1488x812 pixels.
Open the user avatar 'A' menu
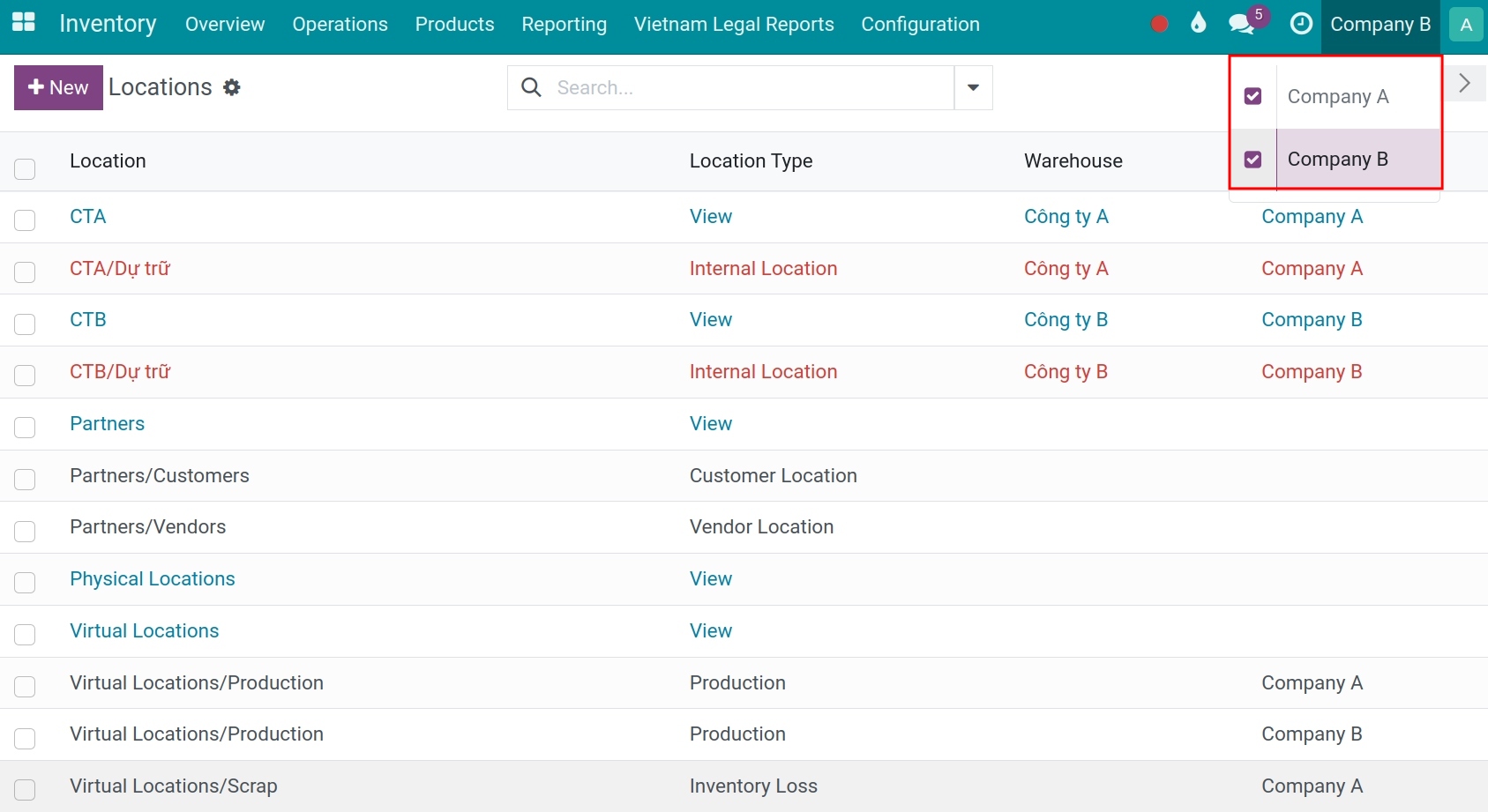(1466, 25)
